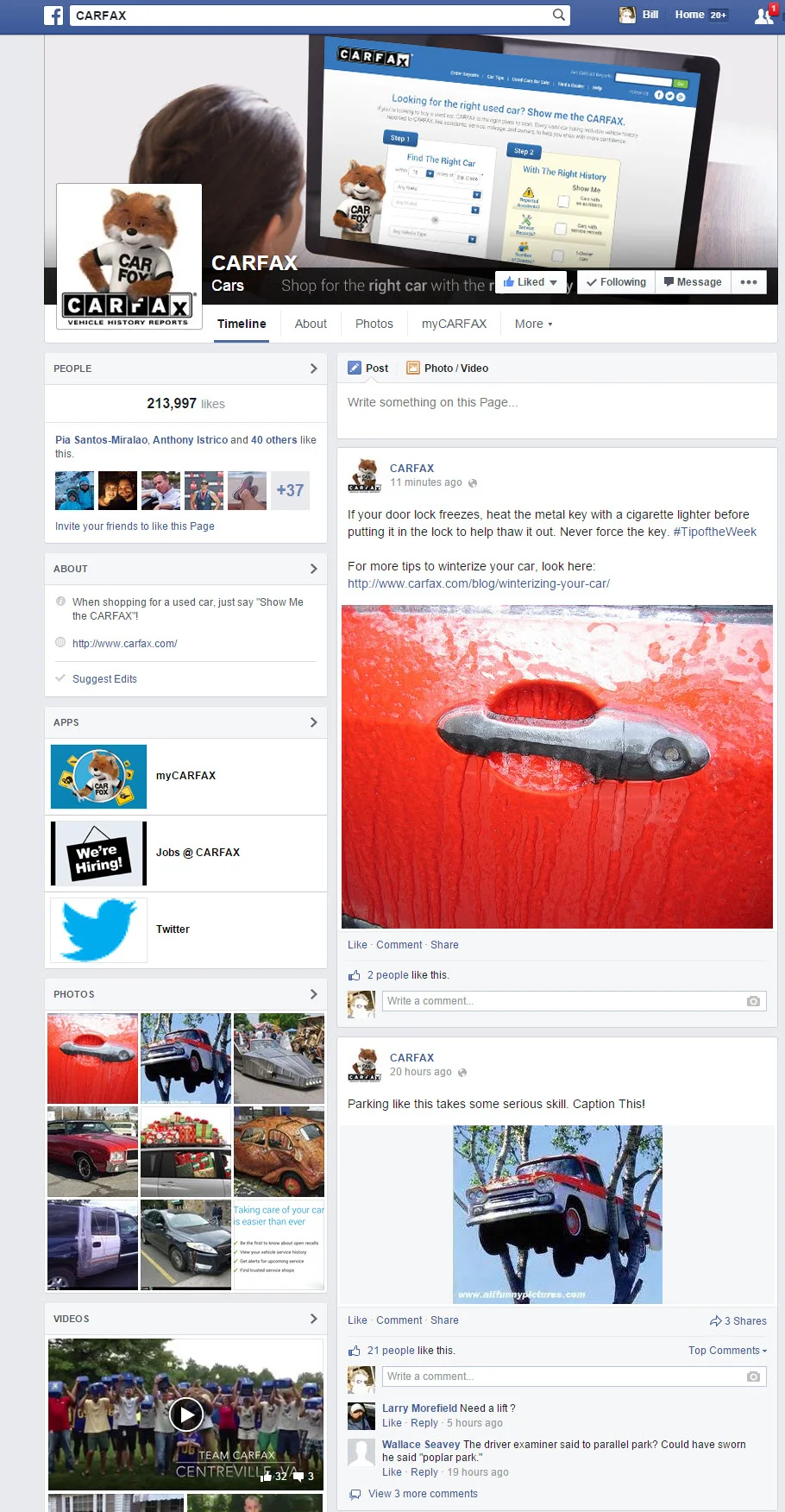Image resolution: width=785 pixels, height=1512 pixels.
Task: Play the Team CARFAX video
Action: (186, 1414)
